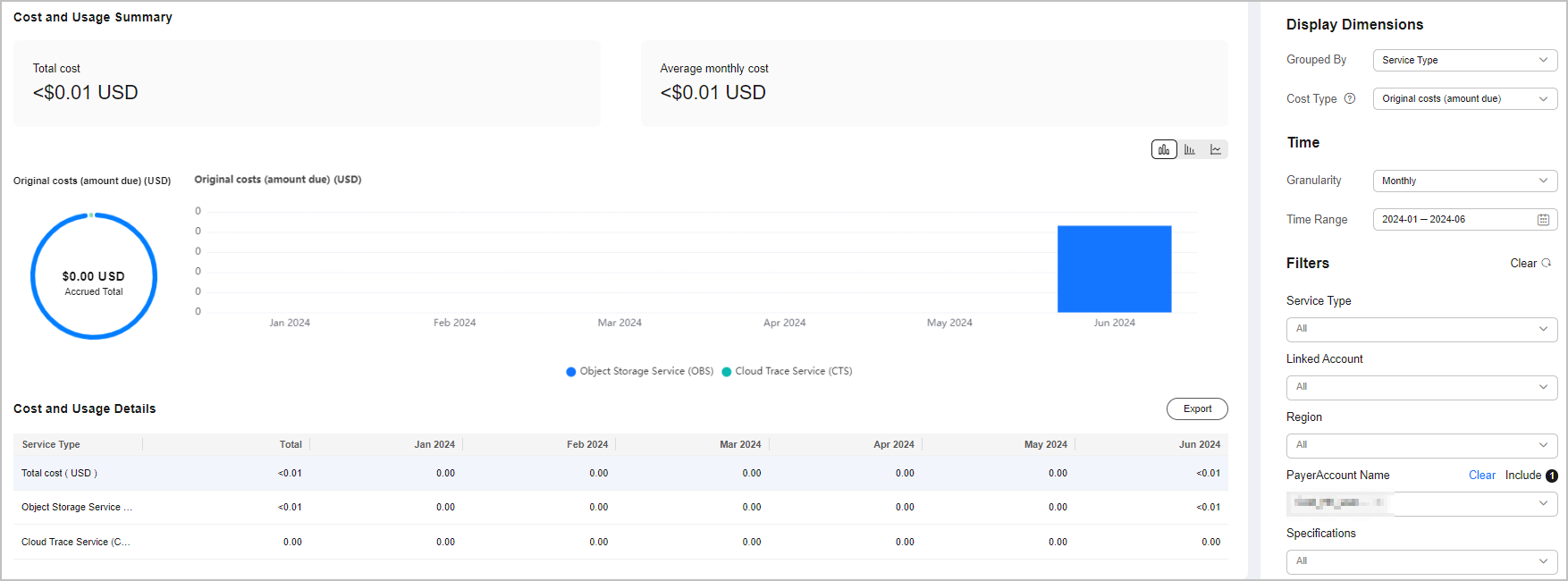
Task: Toggle Cloud Trace Service legend entry
Action: click(787, 372)
